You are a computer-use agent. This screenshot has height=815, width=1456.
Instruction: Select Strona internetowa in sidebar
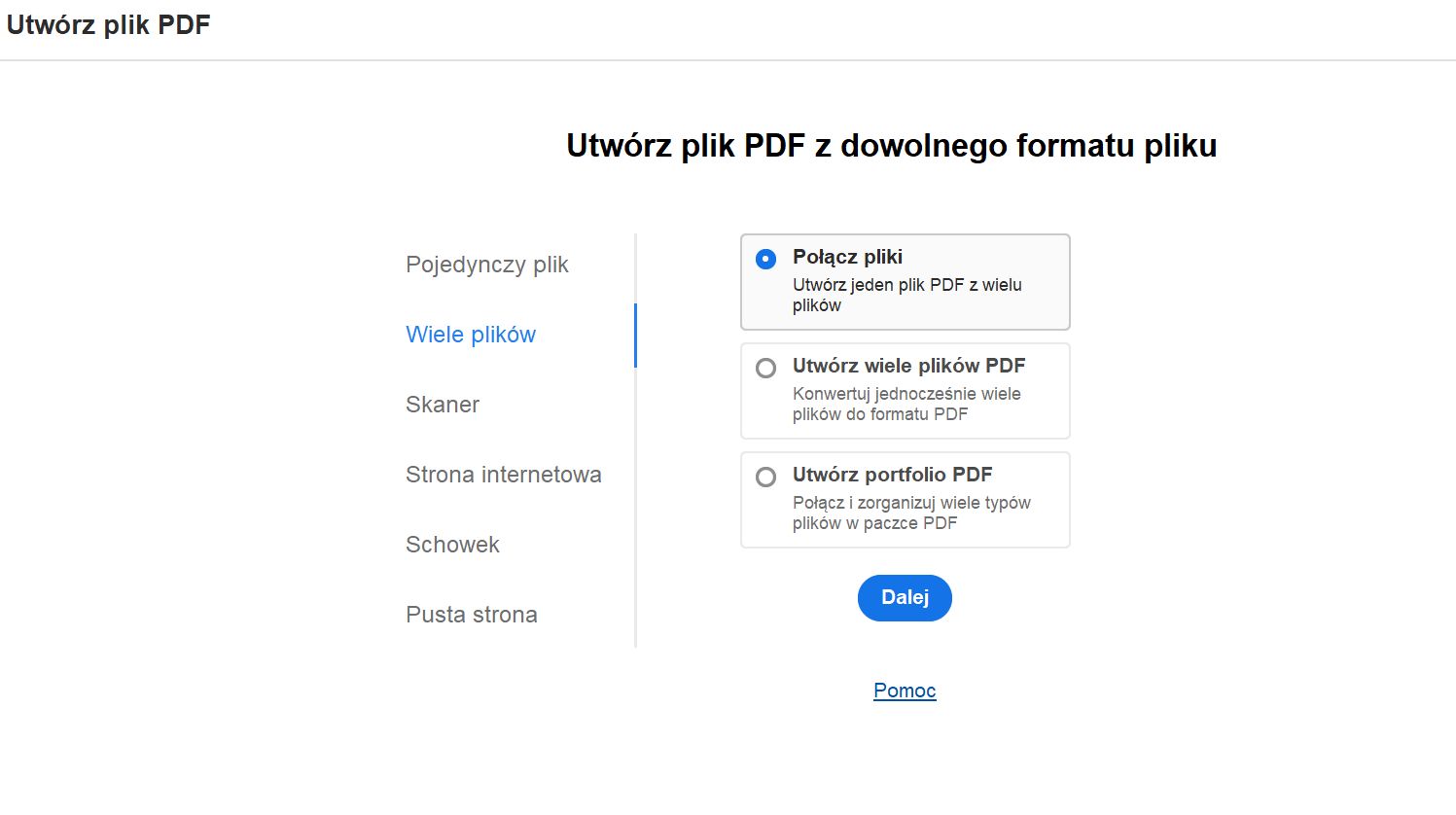(x=503, y=475)
